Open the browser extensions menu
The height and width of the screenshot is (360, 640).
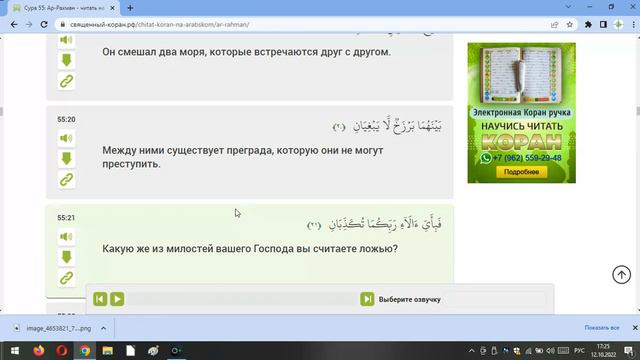[588, 24]
